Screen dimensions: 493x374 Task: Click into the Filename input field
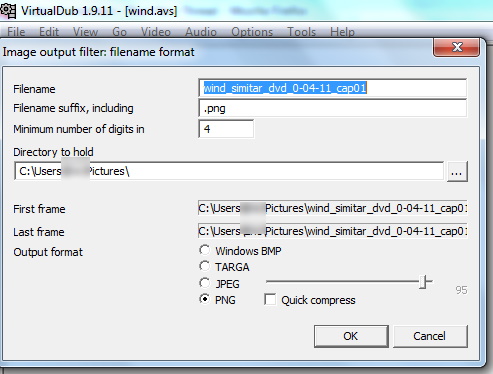pyautogui.click(x=333, y=88)
